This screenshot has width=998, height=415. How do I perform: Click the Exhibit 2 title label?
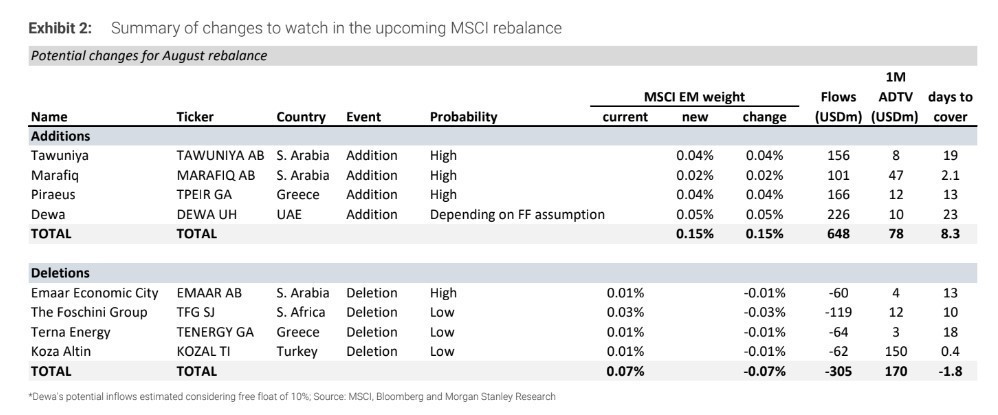[x=61, y=28]
